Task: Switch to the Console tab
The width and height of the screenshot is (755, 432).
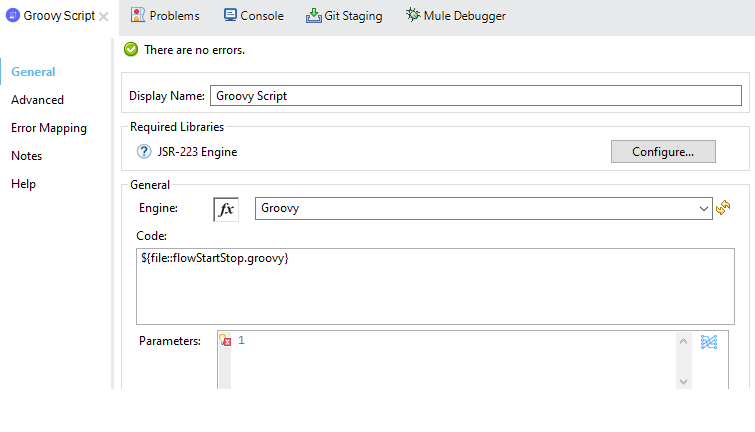Action: (x=253, y=16)
